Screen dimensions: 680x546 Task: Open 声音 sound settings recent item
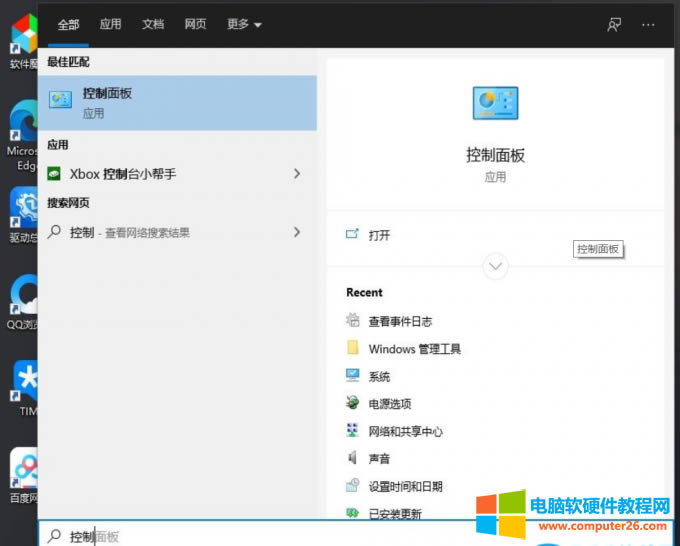pyautogui.click(x=379, y=459)
